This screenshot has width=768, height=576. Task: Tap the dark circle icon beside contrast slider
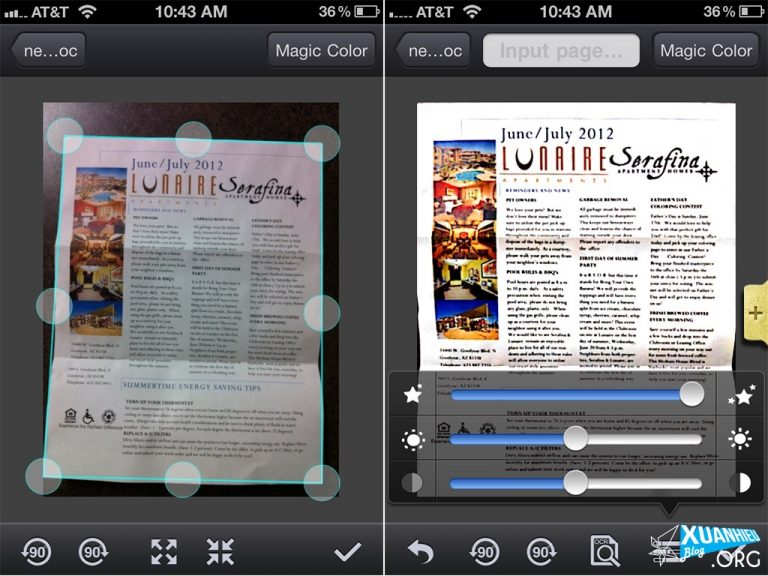coord(412,482)
